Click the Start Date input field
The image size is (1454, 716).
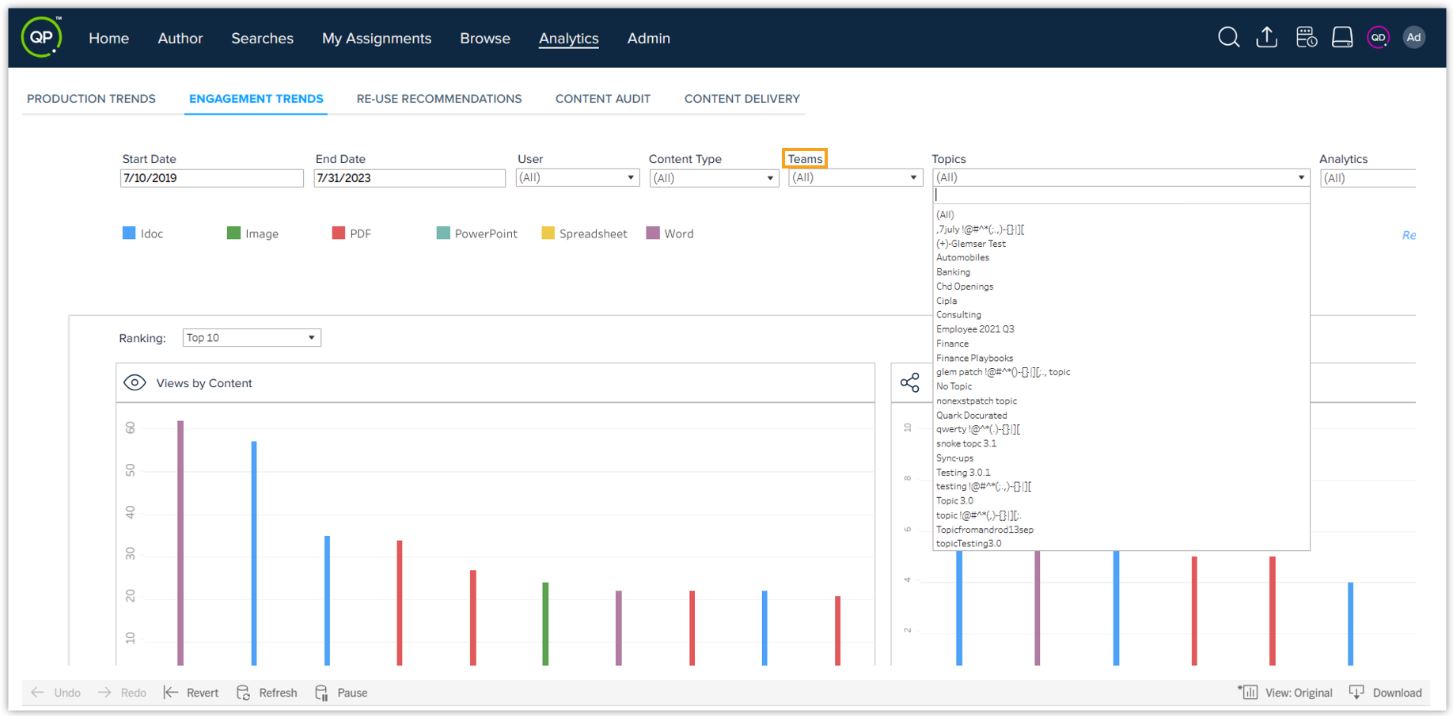click(x=211, y=178)
